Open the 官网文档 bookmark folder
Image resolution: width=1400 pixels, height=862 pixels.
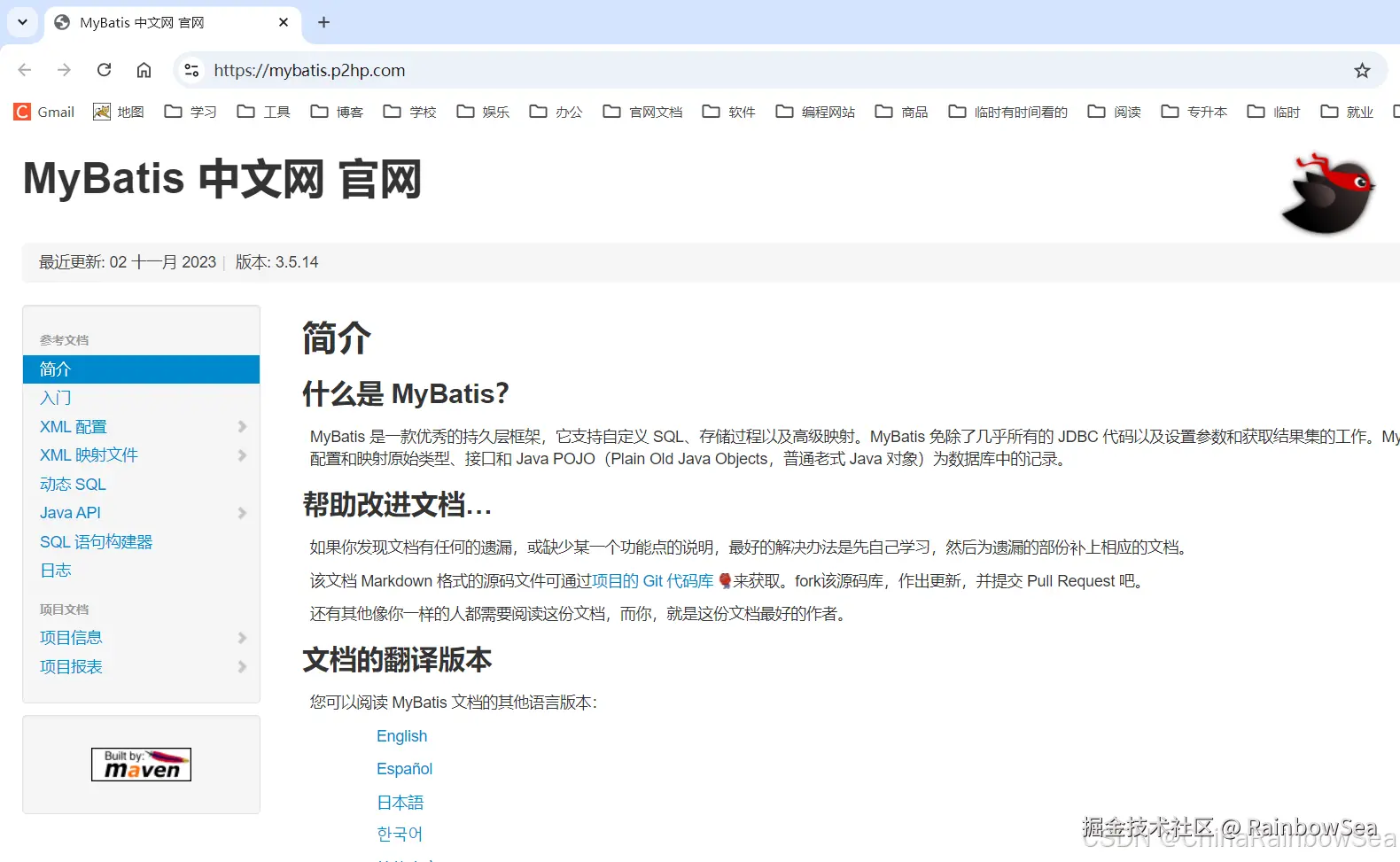pos(642,112)
